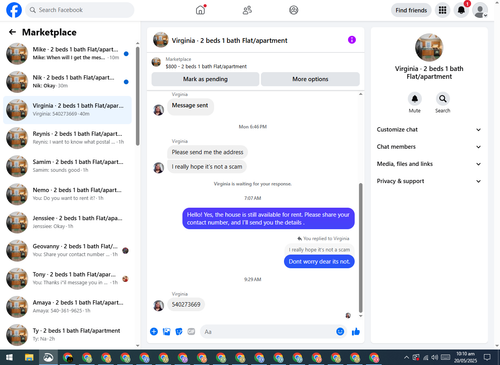Click the 'Hello! Yes, the house is still available' message
Screen dimensions: 500x365
tap(268, 219)
